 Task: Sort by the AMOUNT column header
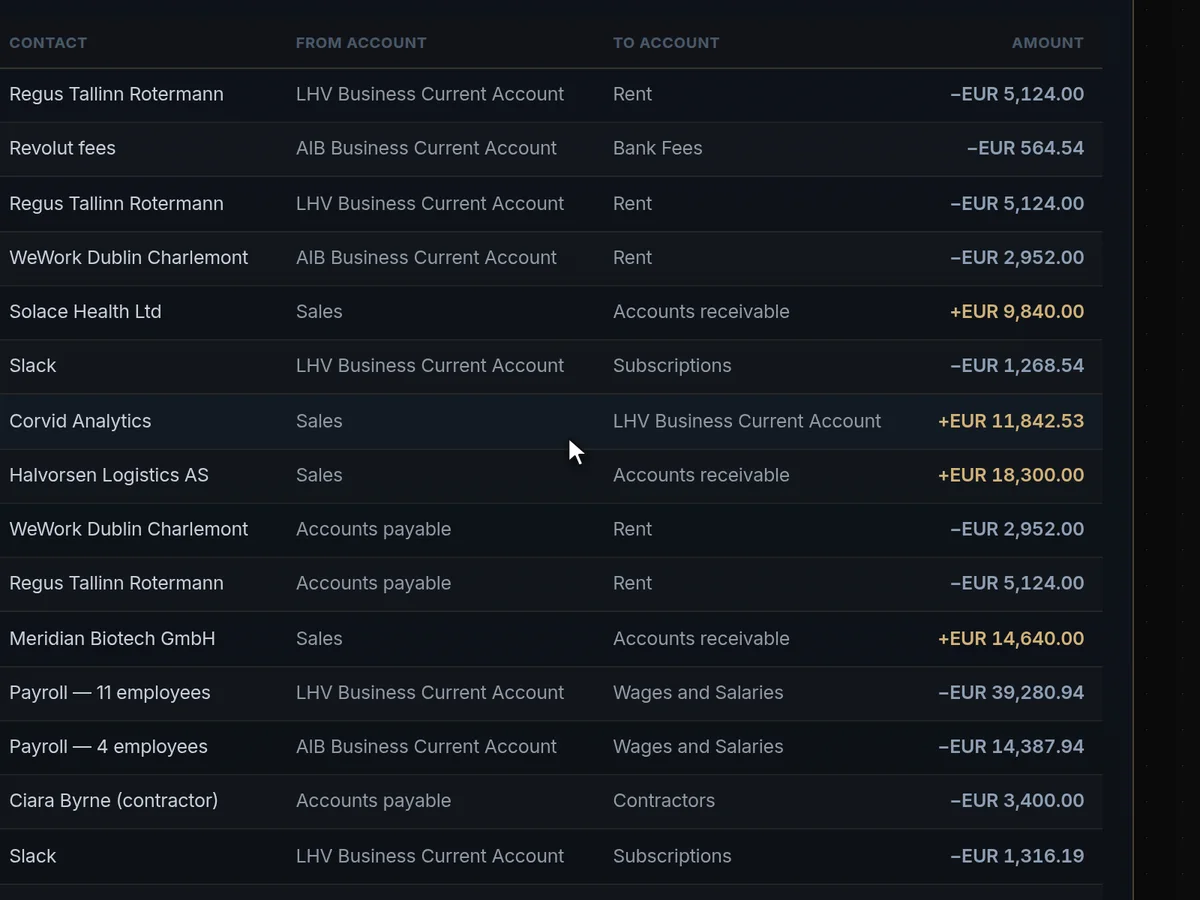[x=1047, y=43]
